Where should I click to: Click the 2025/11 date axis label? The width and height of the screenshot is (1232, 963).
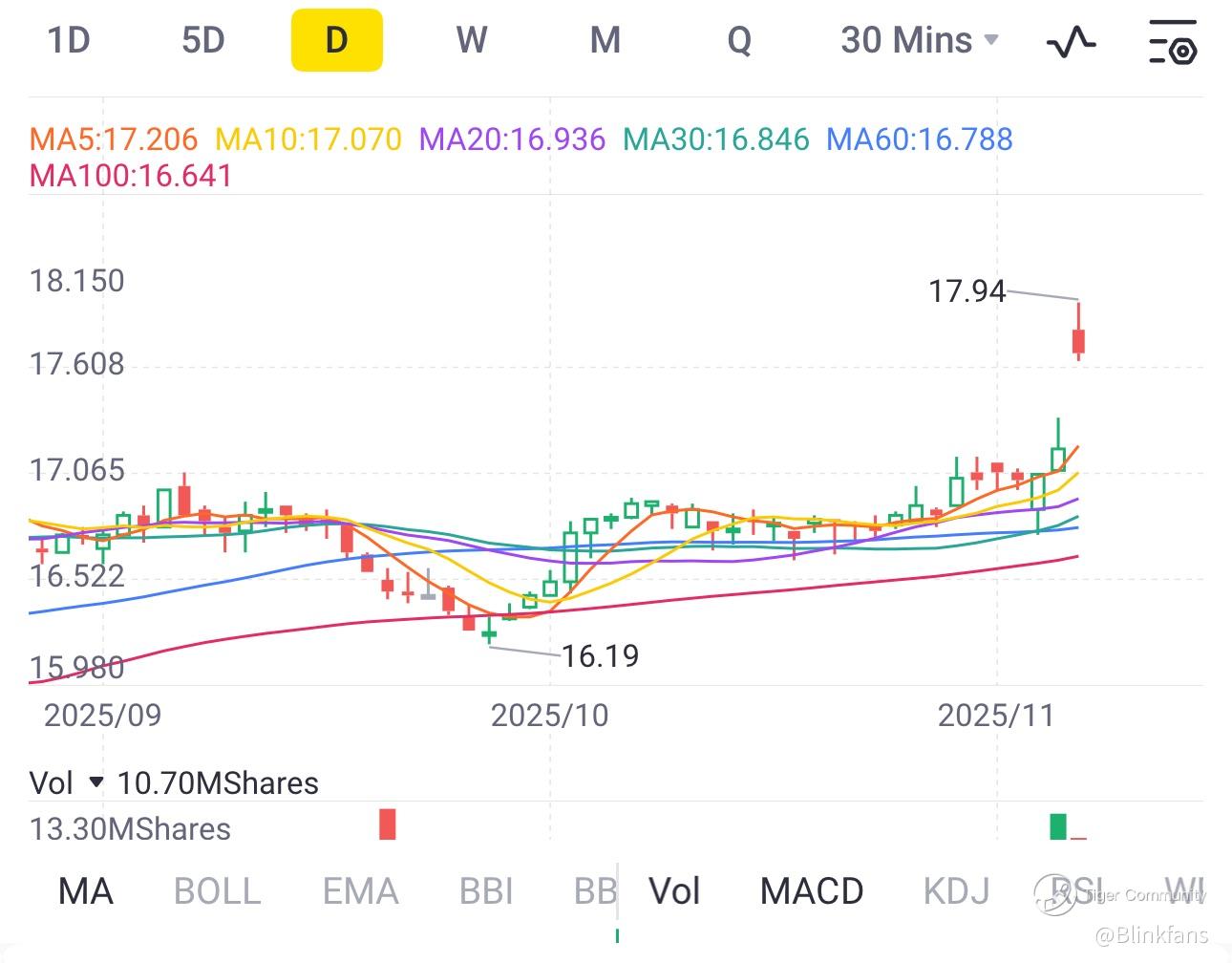coord(996,716)
